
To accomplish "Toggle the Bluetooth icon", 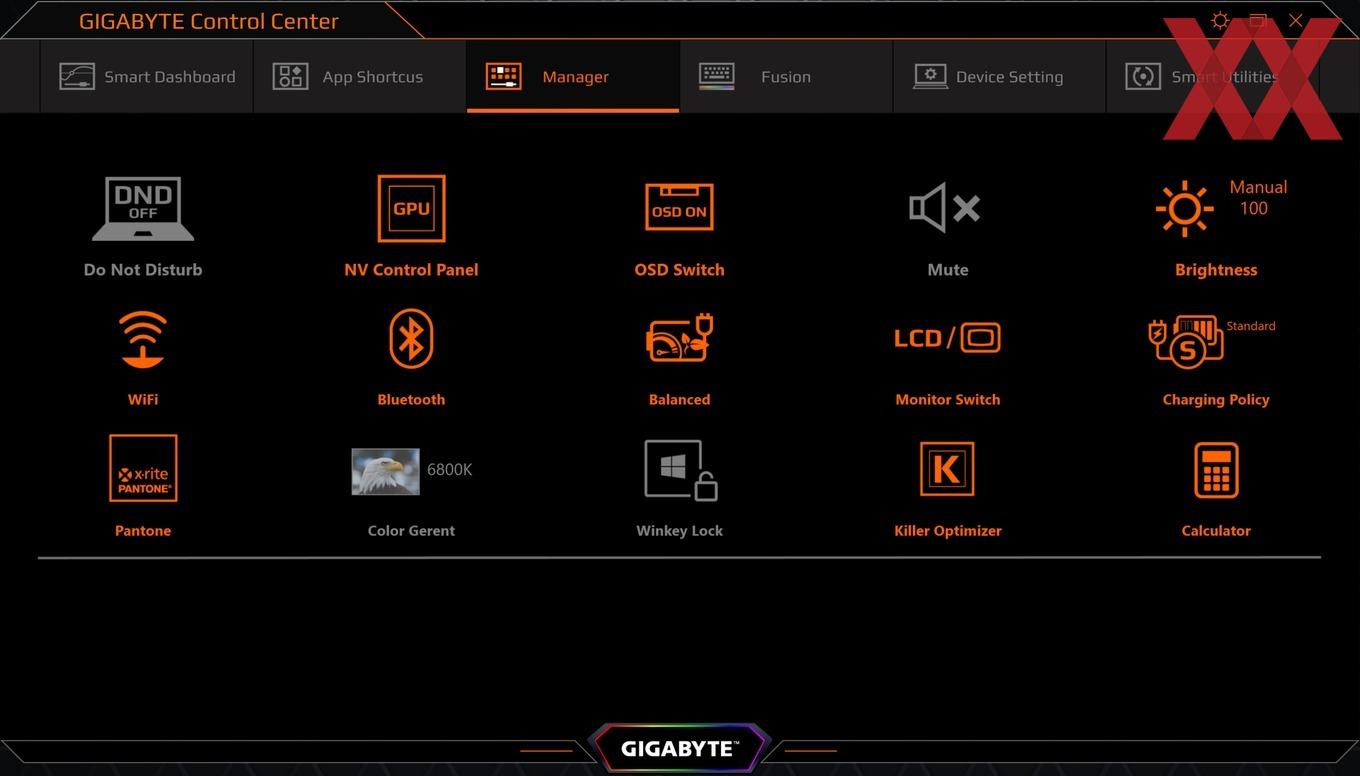I will (411, 339).
